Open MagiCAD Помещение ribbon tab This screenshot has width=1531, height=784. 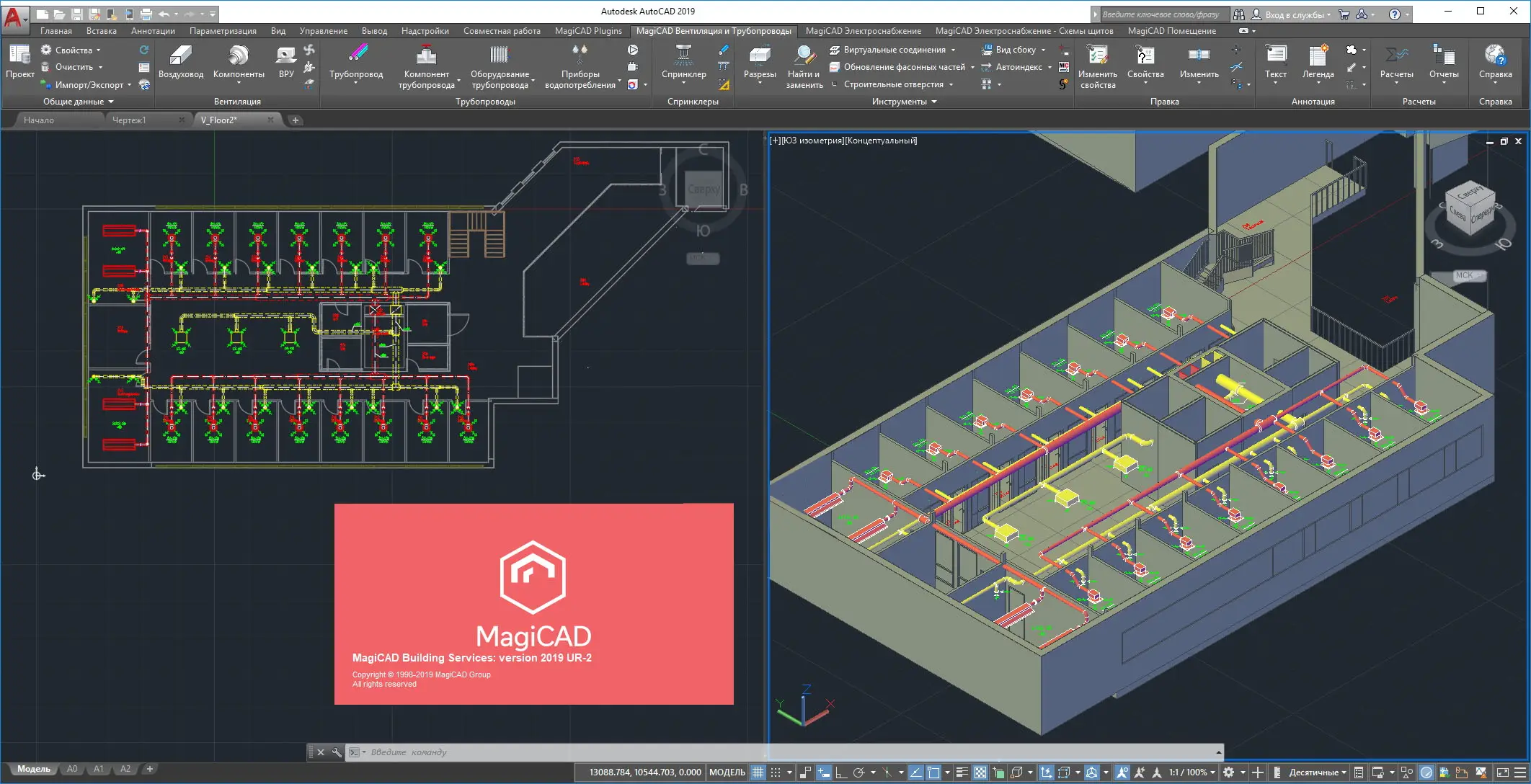point(1171,31)
